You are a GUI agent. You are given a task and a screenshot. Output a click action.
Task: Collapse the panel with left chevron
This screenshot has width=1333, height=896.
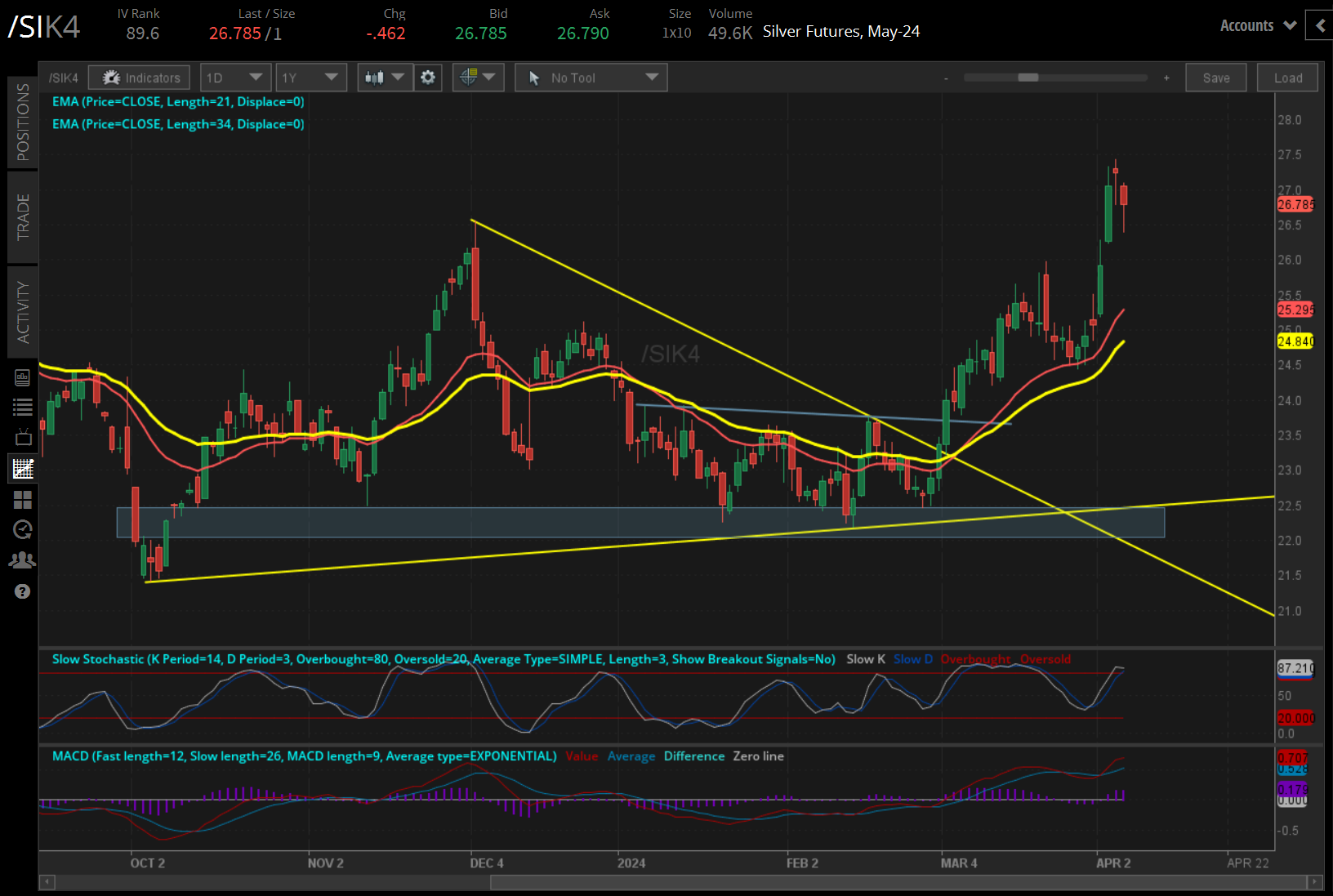[x=1319, y=25]
